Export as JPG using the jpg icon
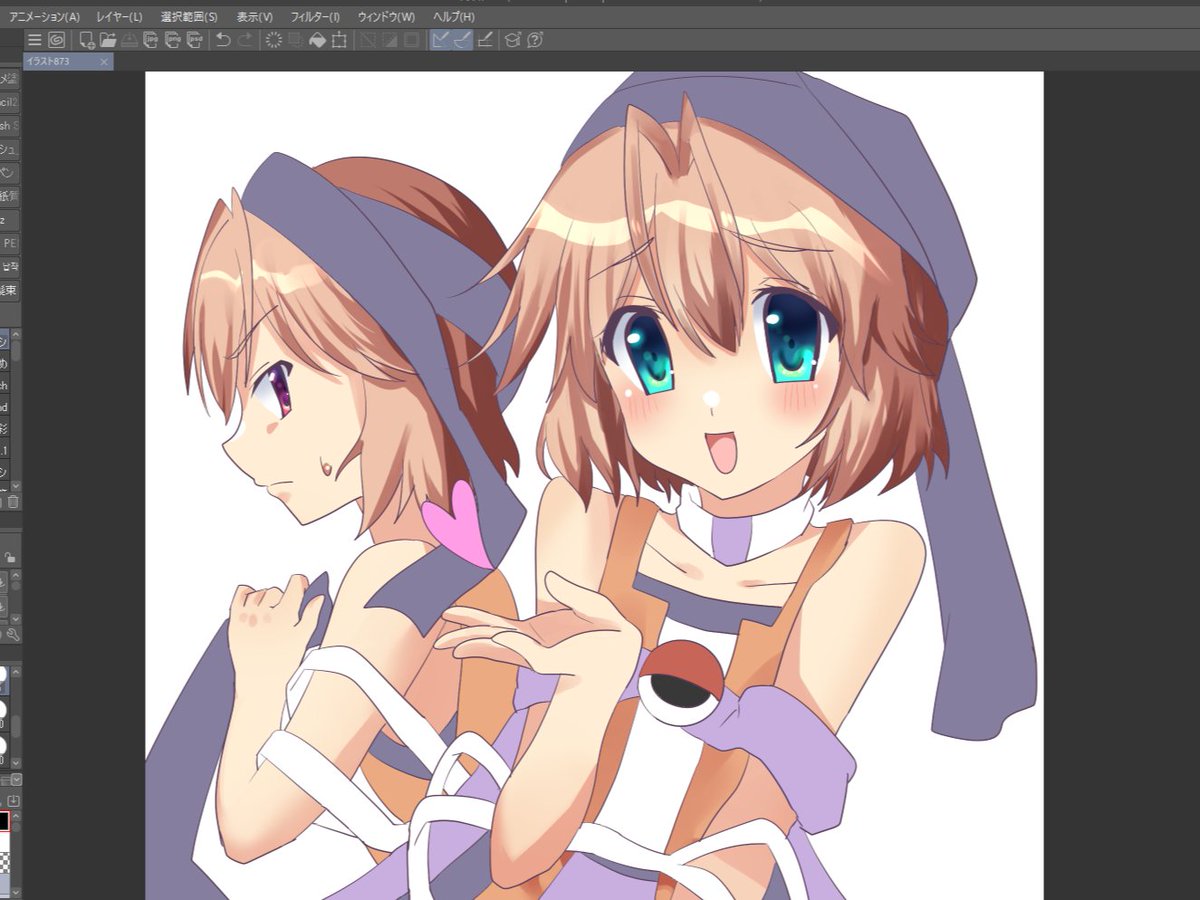The width and height of the screenshot is (1200, 900). click(x=151, y=40)
